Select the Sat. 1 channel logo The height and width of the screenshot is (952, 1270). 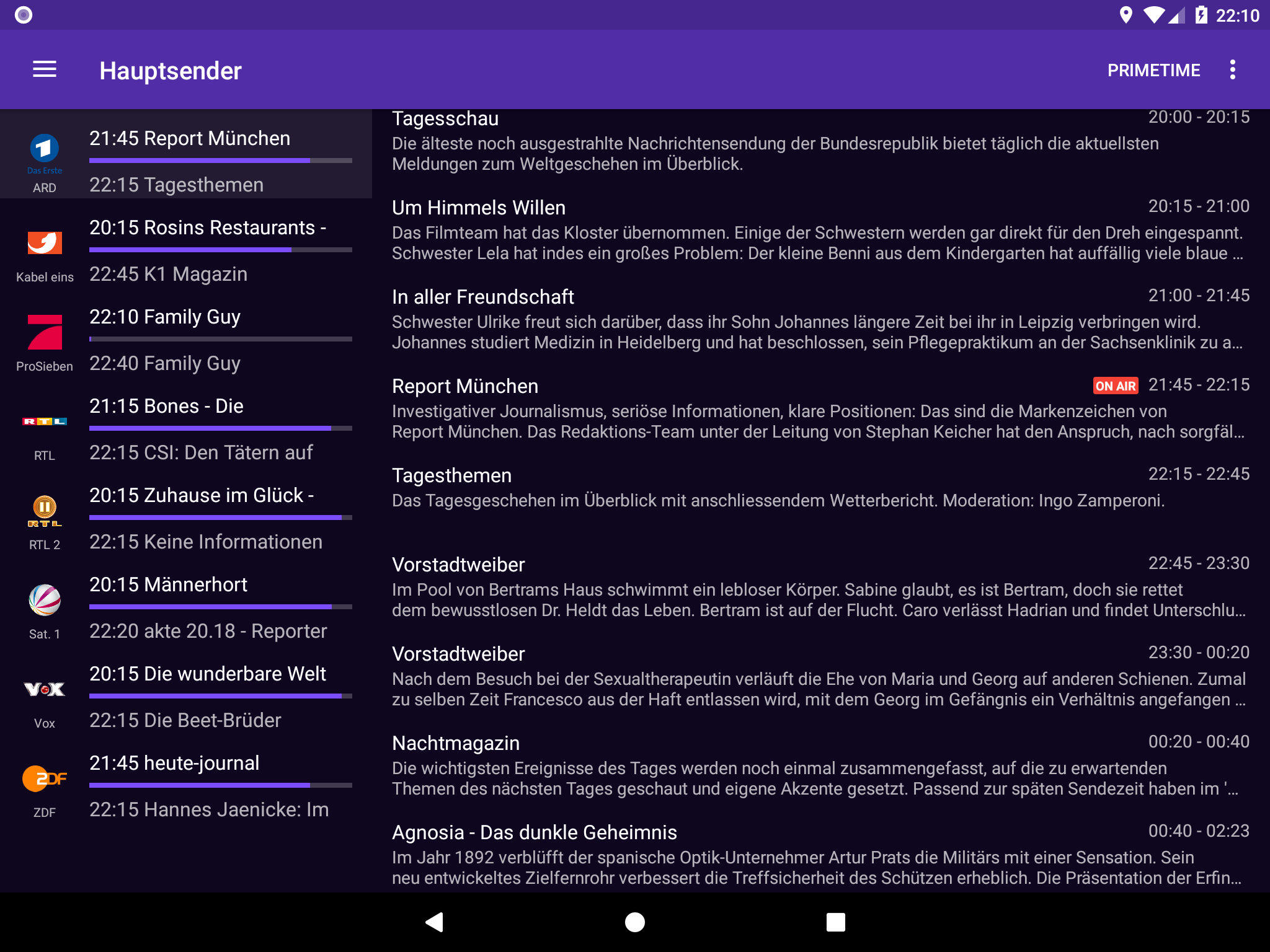pos(45,600)
